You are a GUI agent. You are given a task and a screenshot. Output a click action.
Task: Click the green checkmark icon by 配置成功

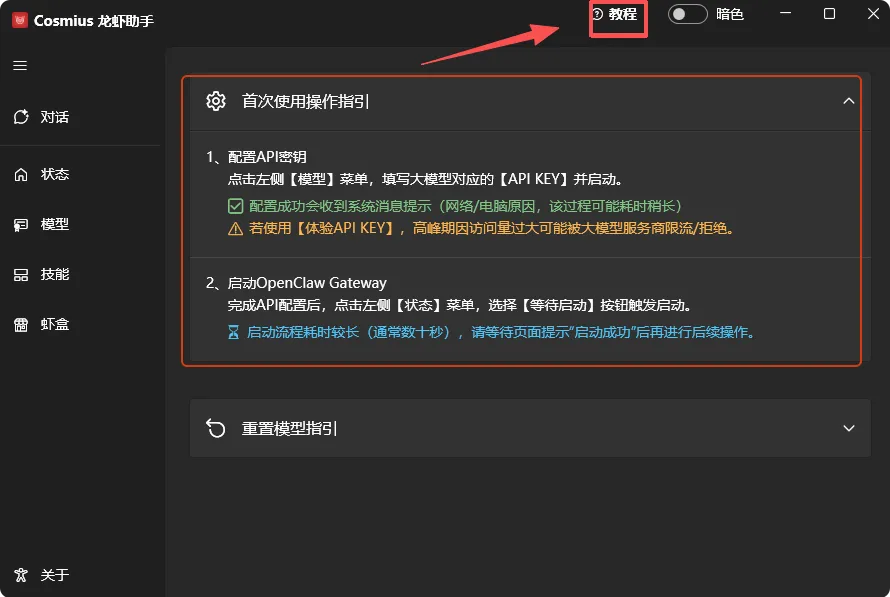tap(236, 206)
